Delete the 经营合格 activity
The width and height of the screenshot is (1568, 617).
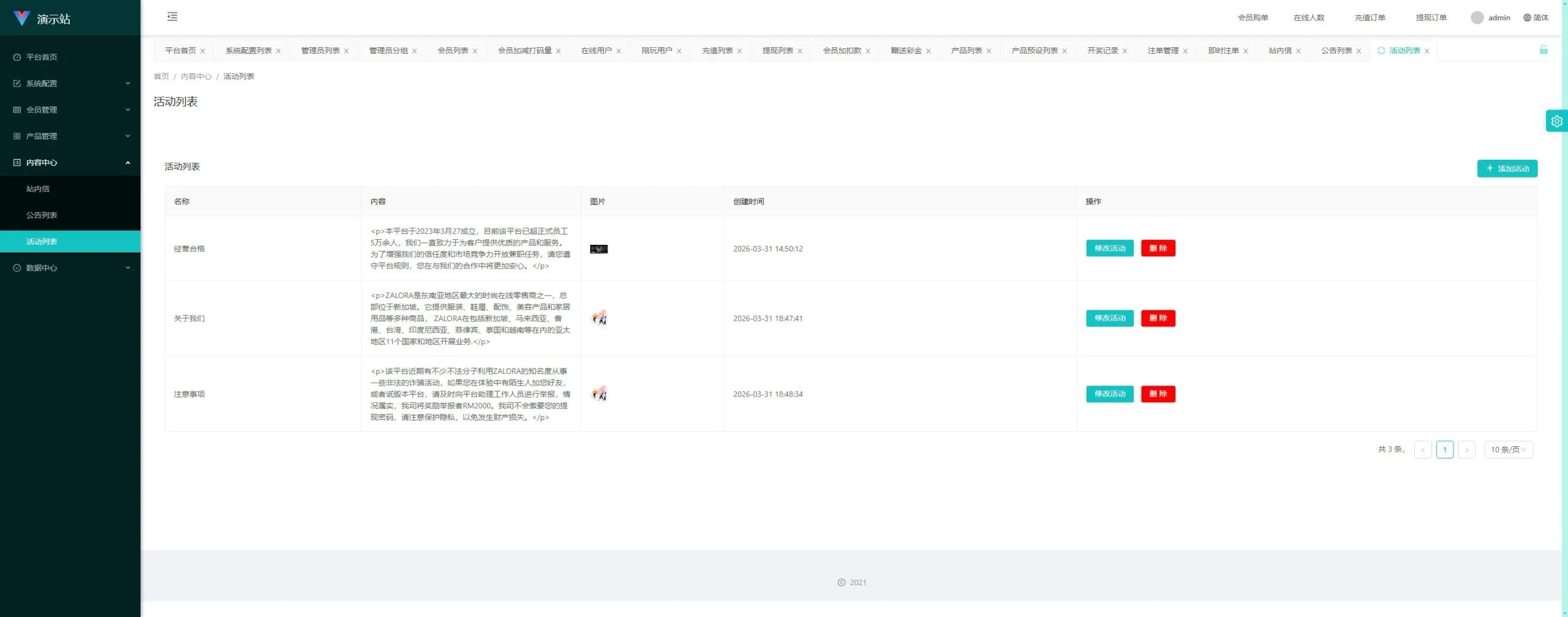pyautogui.click(x=1158, y=249)
